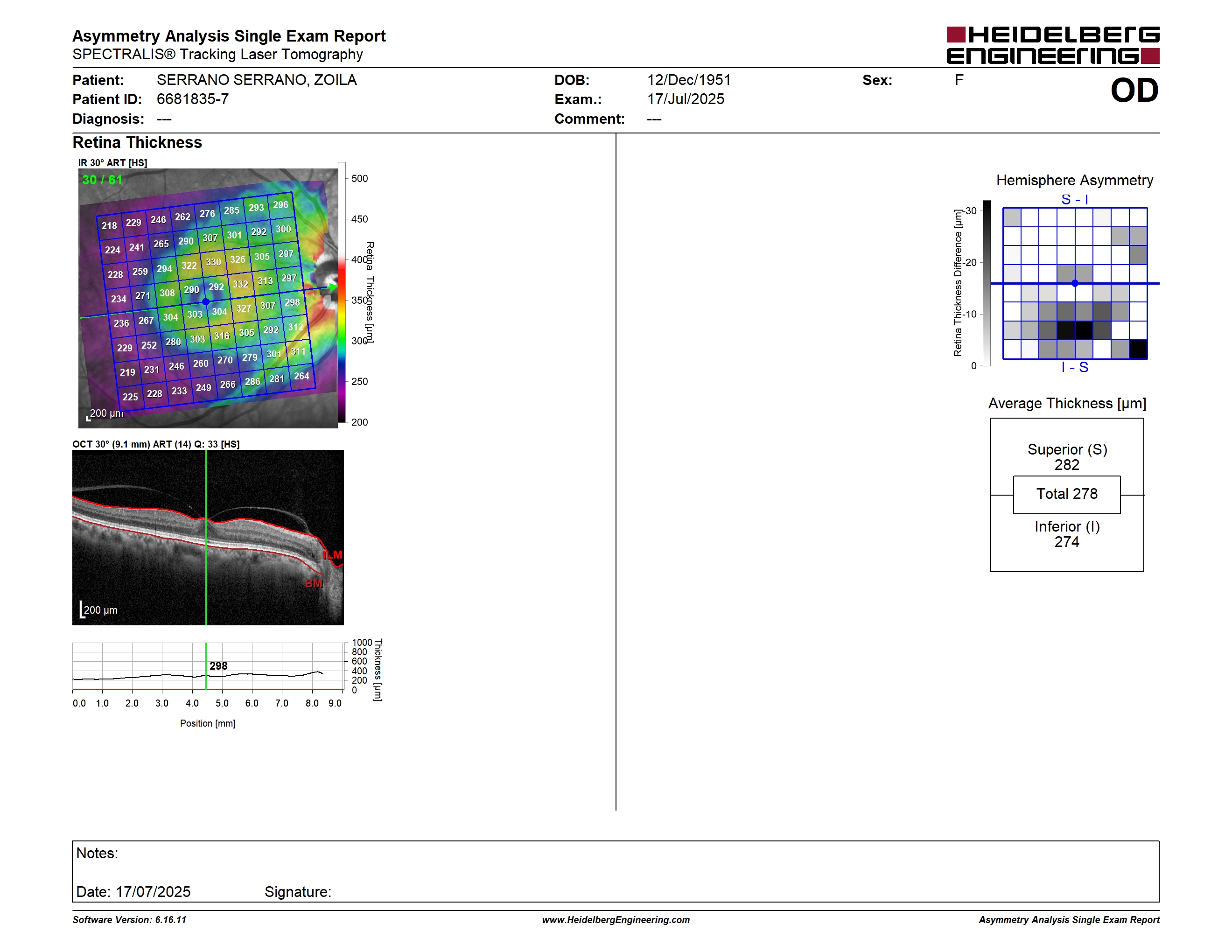
Task: Click the green arrowhead at the optic disc
Action: (x=333, y=287)
